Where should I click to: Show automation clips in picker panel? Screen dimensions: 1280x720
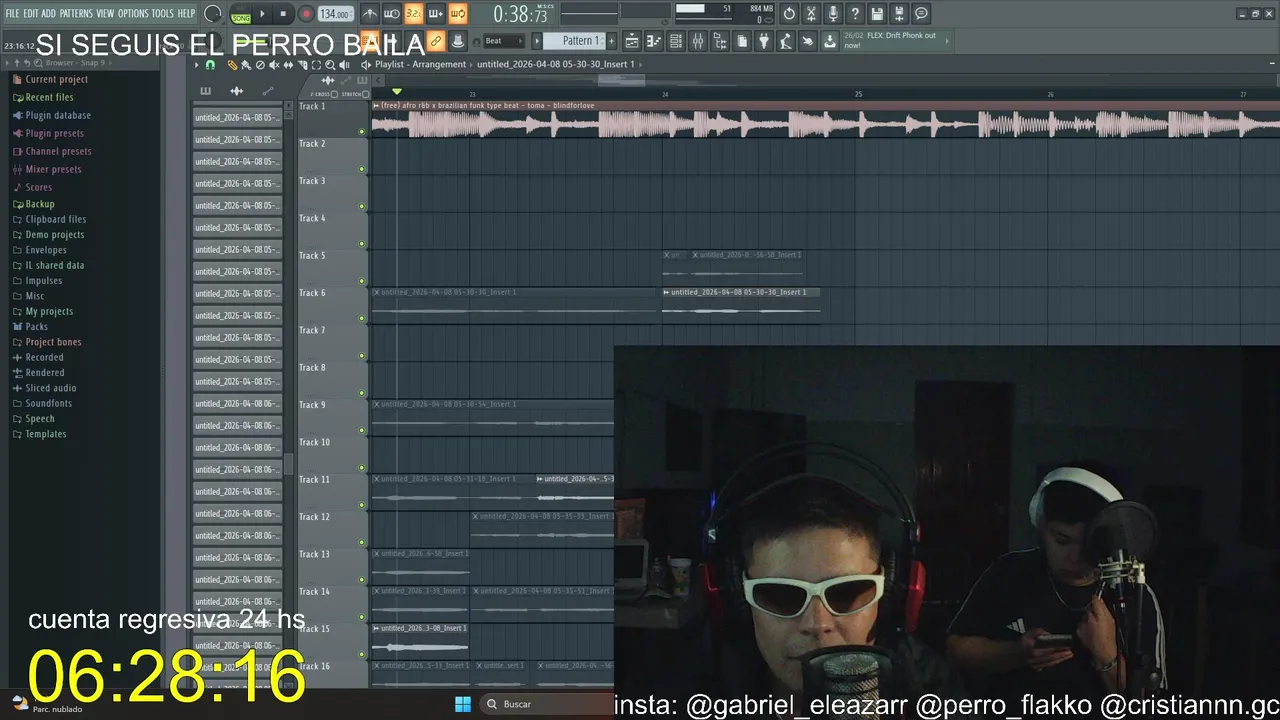click(268, 91)
